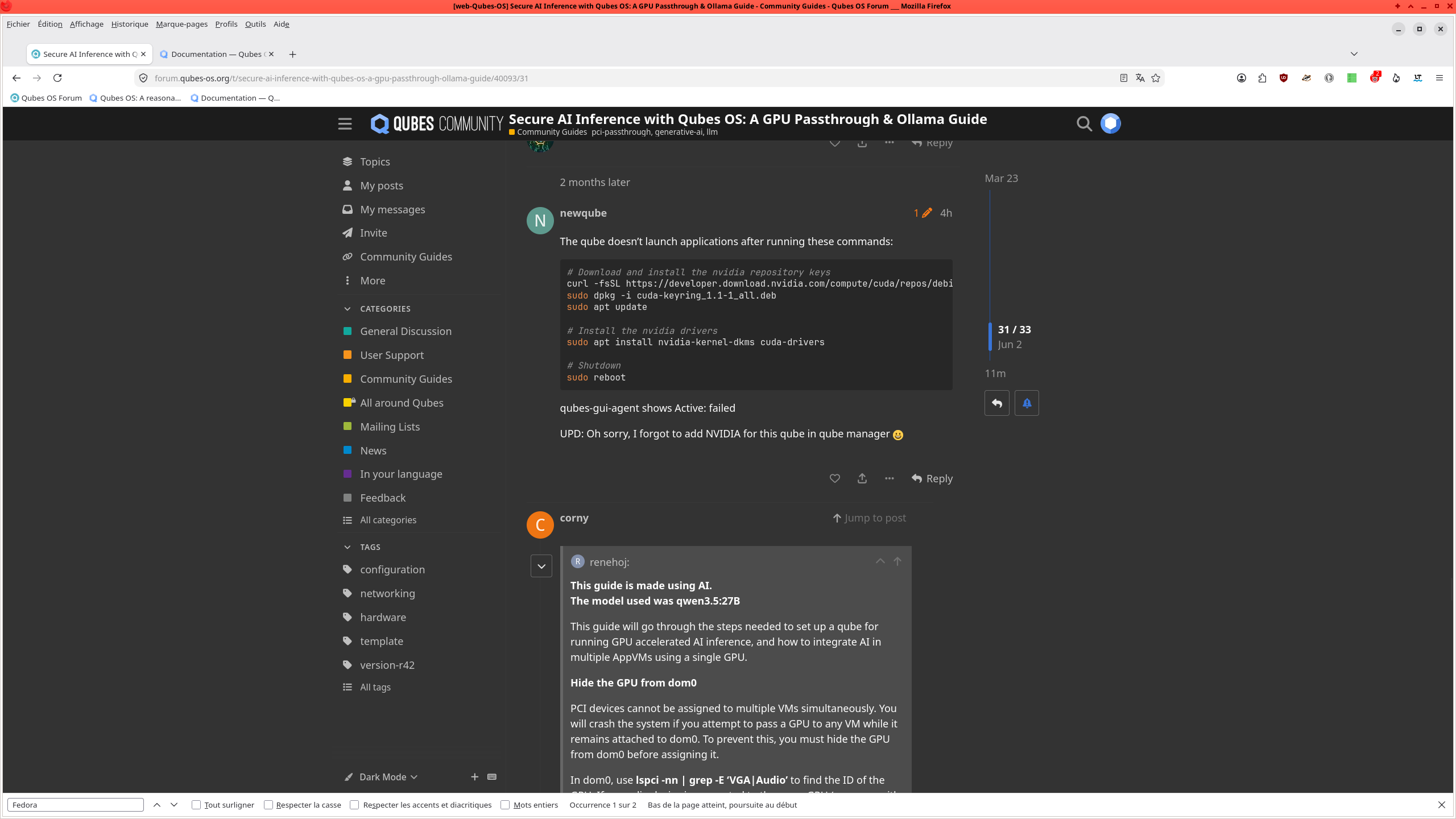Click the notification bell in topic timeline

(1027, 403)
